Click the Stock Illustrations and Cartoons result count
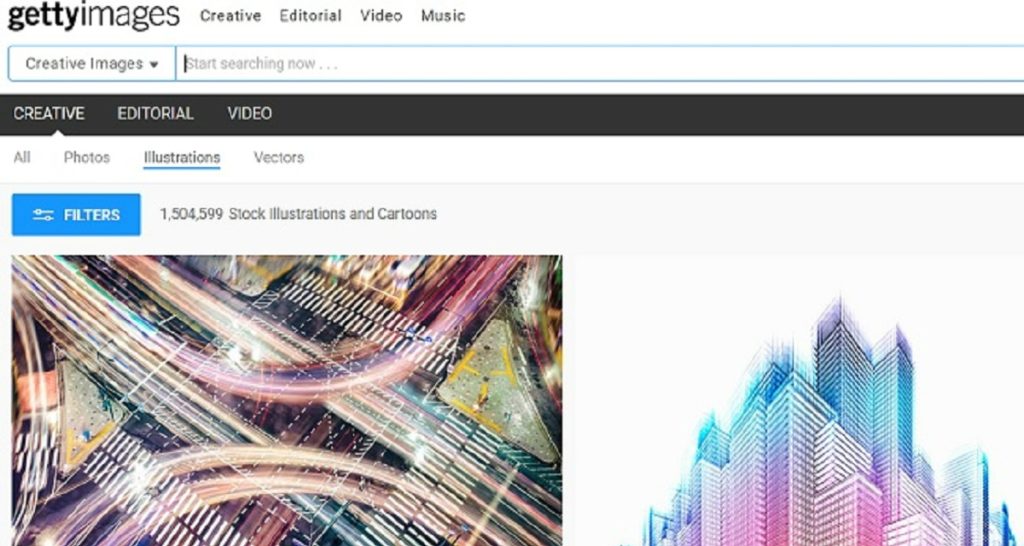Viewport: 1024px width, 546px height. [298, 214]
